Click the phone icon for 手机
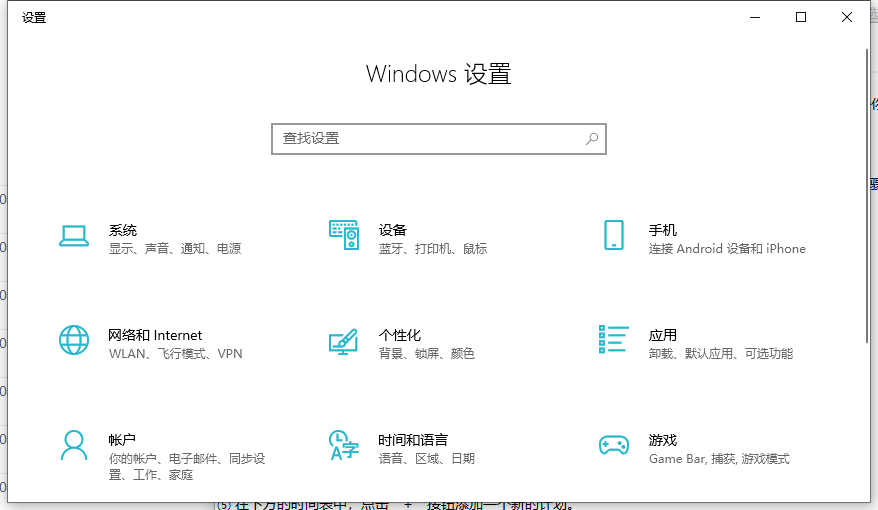878x510 pixels. pos(613,236)
